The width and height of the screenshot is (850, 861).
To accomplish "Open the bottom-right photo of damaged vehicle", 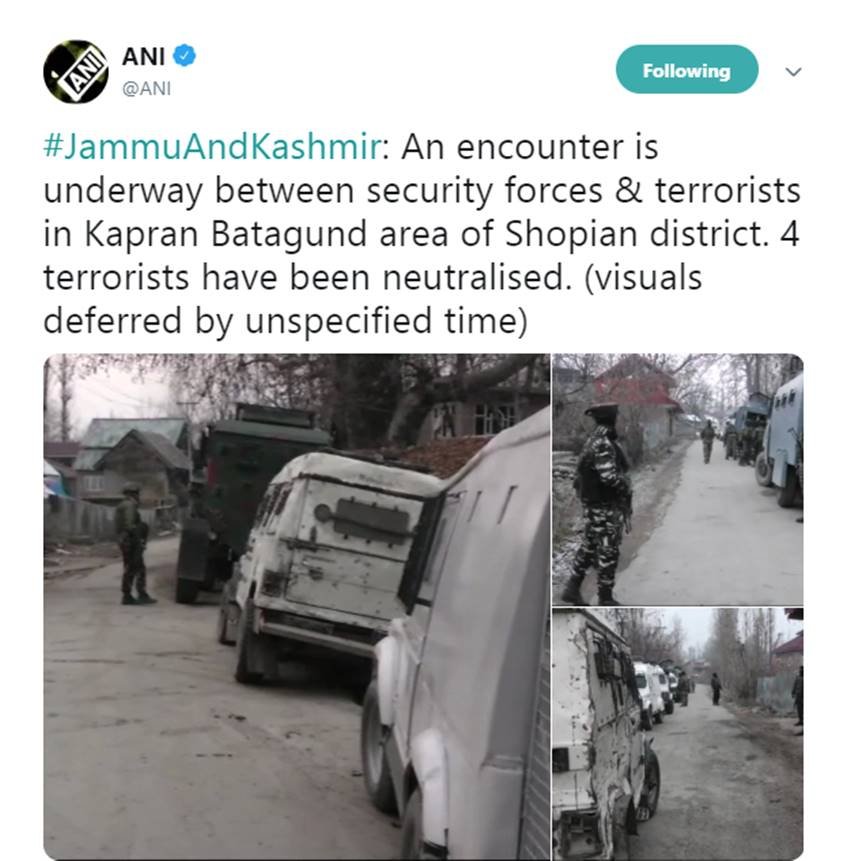I will click(678, 734).
